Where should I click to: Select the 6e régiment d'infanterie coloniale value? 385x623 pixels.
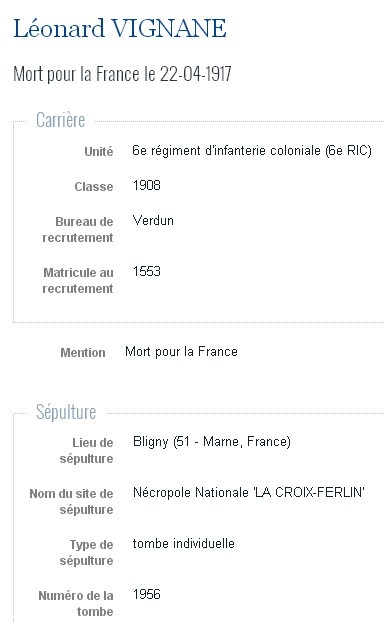[252, 151]
